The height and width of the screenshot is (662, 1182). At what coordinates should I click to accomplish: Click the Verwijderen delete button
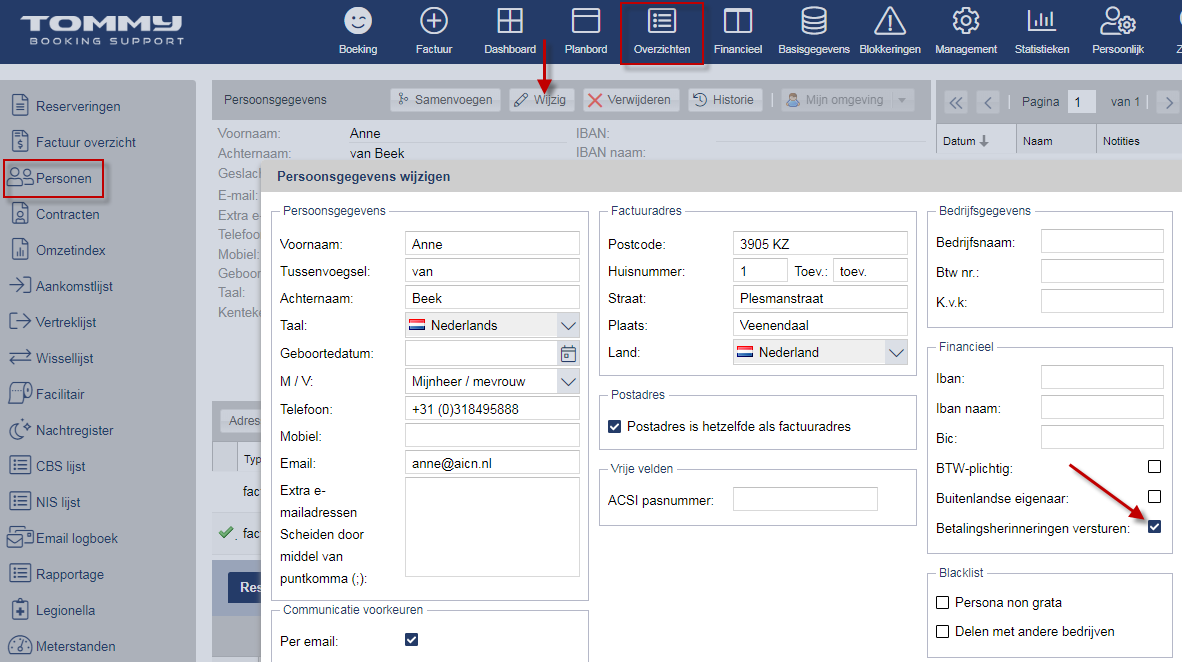click(x=629, y=100)
